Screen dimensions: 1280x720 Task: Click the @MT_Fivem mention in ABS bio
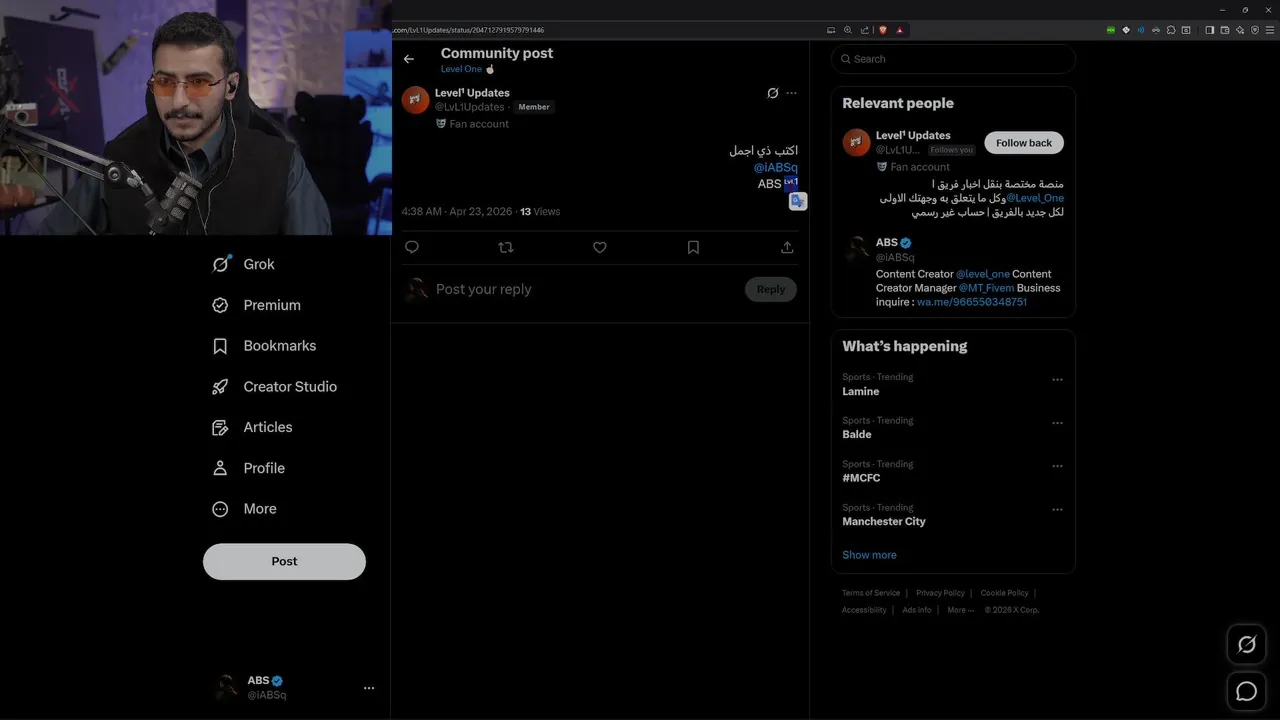(986, 288)
